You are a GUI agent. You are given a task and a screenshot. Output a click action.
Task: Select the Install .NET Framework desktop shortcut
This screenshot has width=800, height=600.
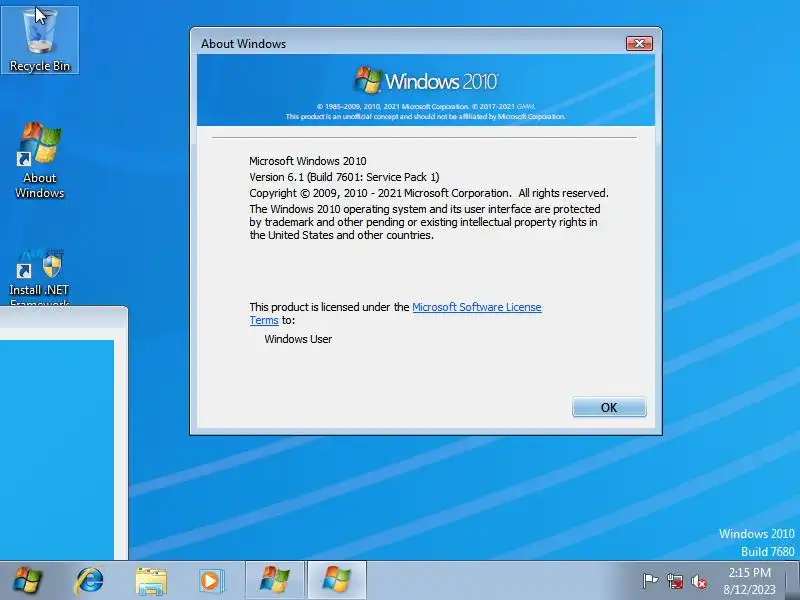coord(40,278)
